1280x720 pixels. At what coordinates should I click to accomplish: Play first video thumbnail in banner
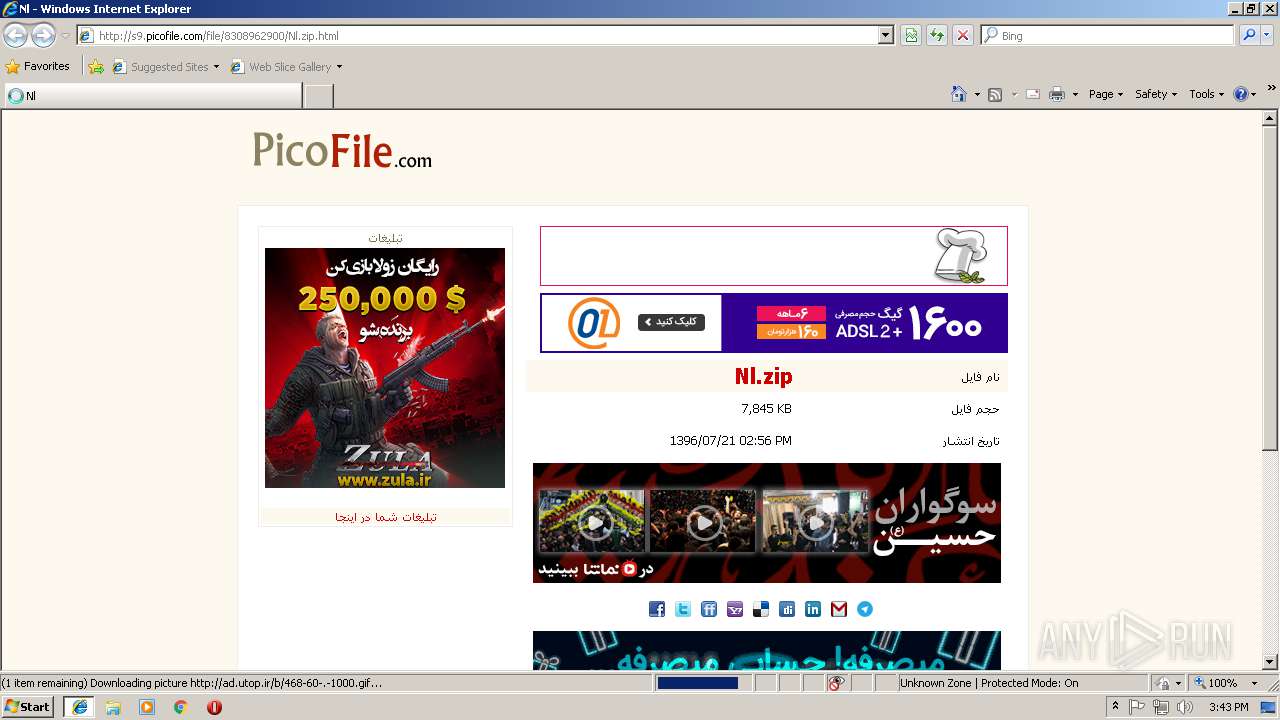[x=592, y=521]
